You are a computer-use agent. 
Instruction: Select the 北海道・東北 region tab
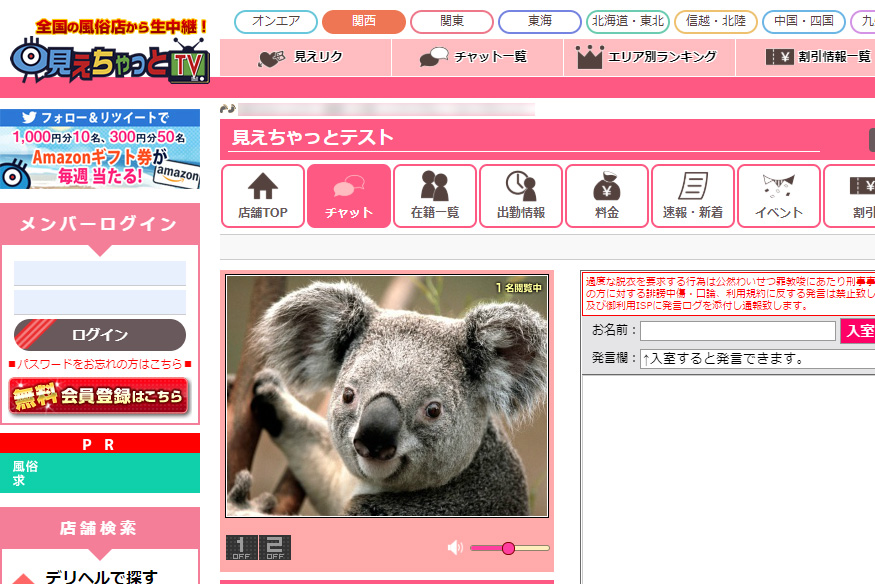[628, 21]
